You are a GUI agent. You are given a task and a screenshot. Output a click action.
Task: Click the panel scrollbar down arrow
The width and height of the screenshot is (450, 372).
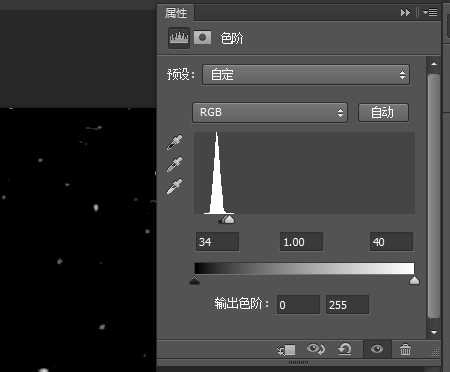434,332
